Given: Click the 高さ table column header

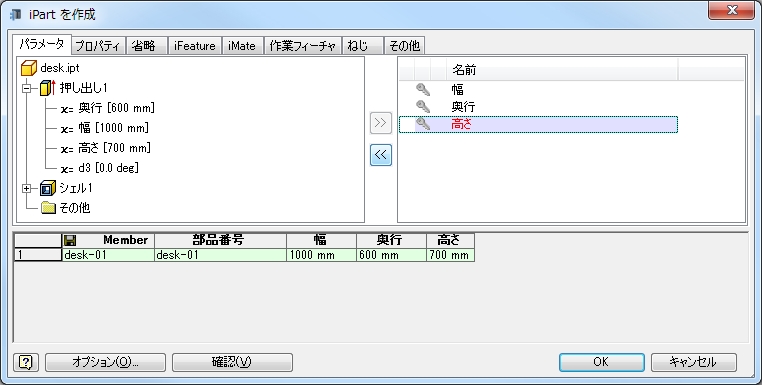Looking at the screenshot, I should 450,240.
